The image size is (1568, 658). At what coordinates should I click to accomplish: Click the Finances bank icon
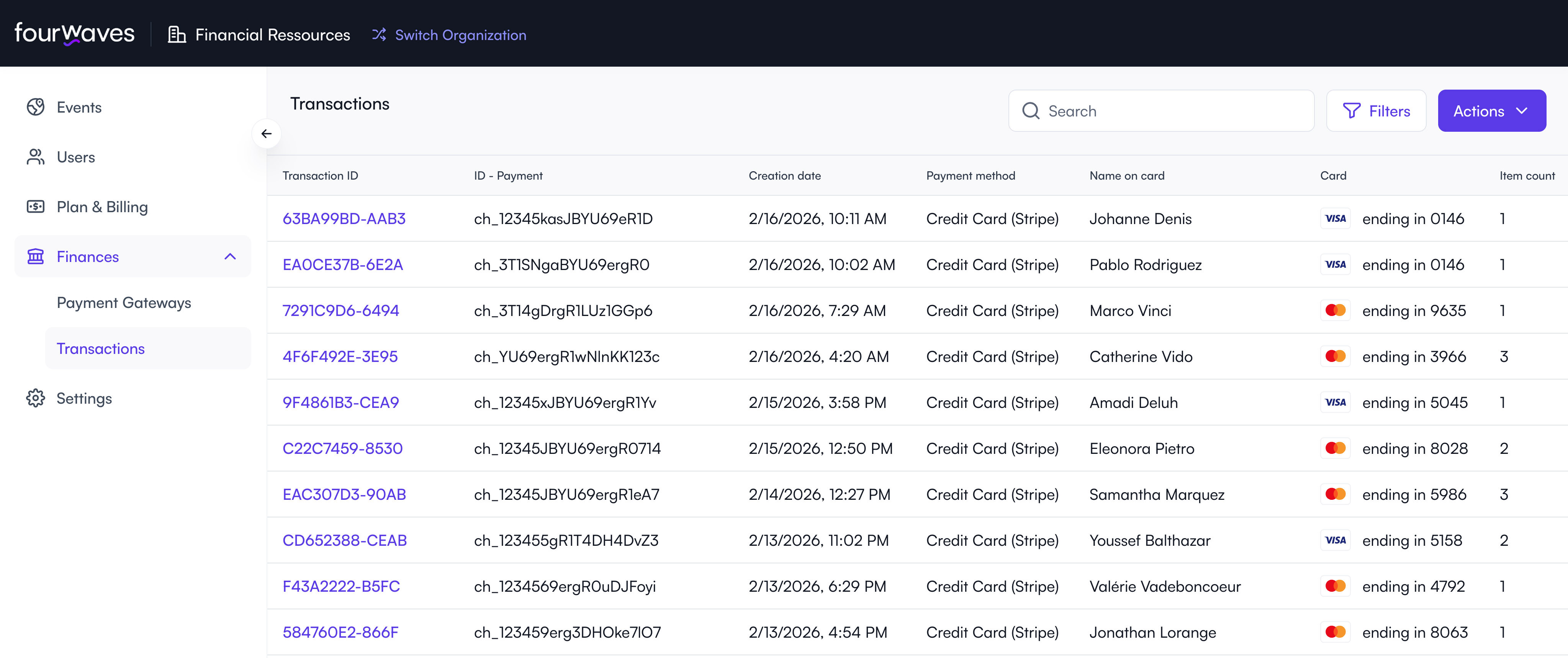click(x=35, y=256)
